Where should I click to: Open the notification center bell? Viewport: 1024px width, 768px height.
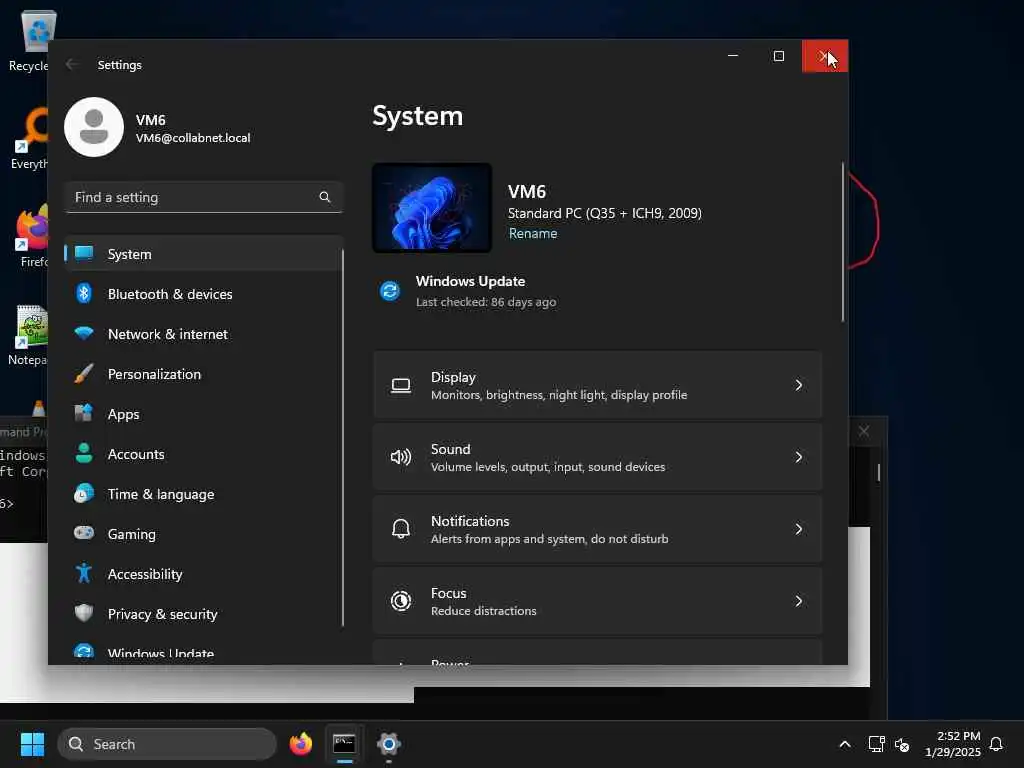996,744
